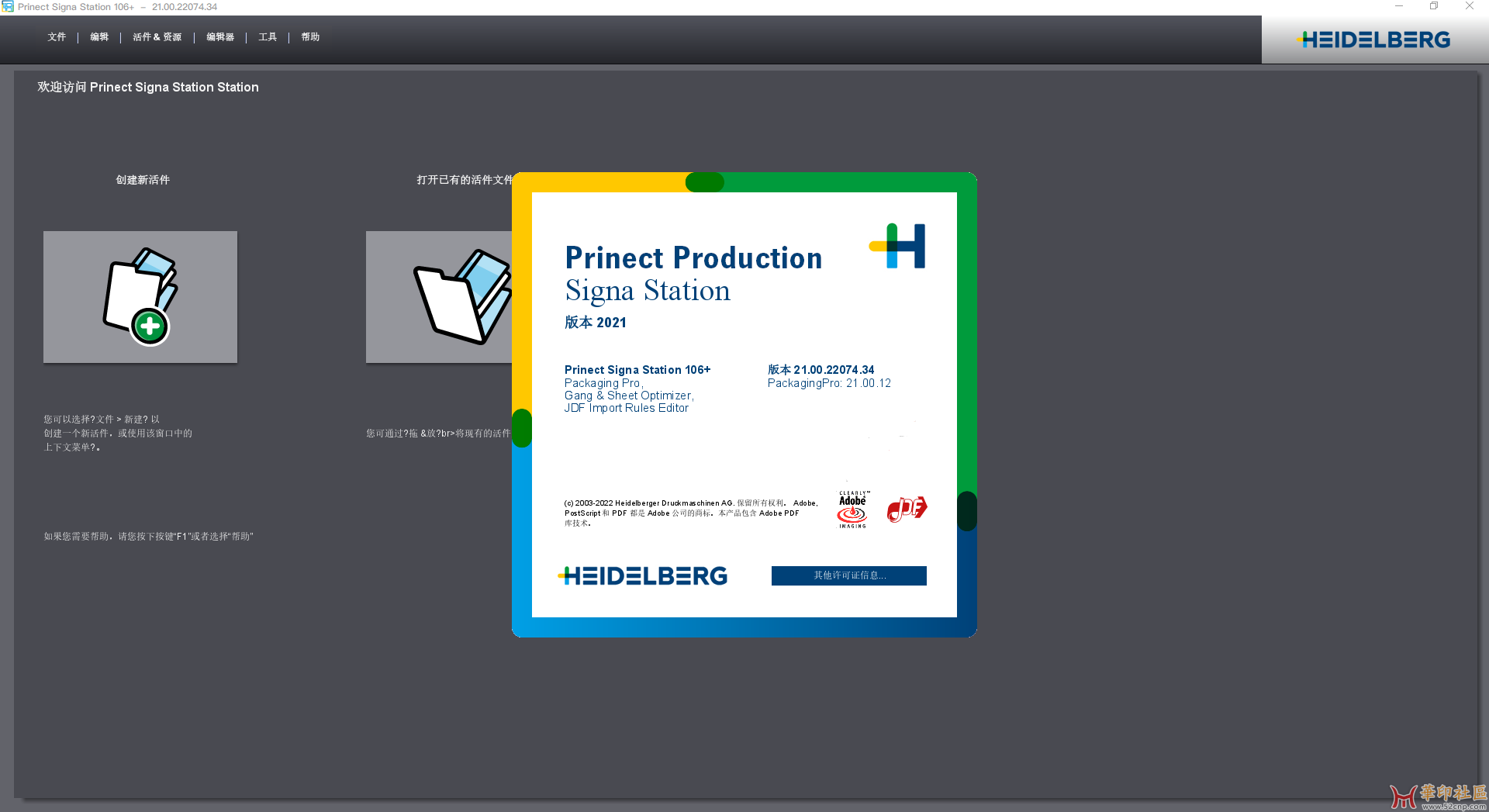1489x812 pixels.
Task: Click the 版本 21.00.22074.34 text
Action: [x=821, y=370]
